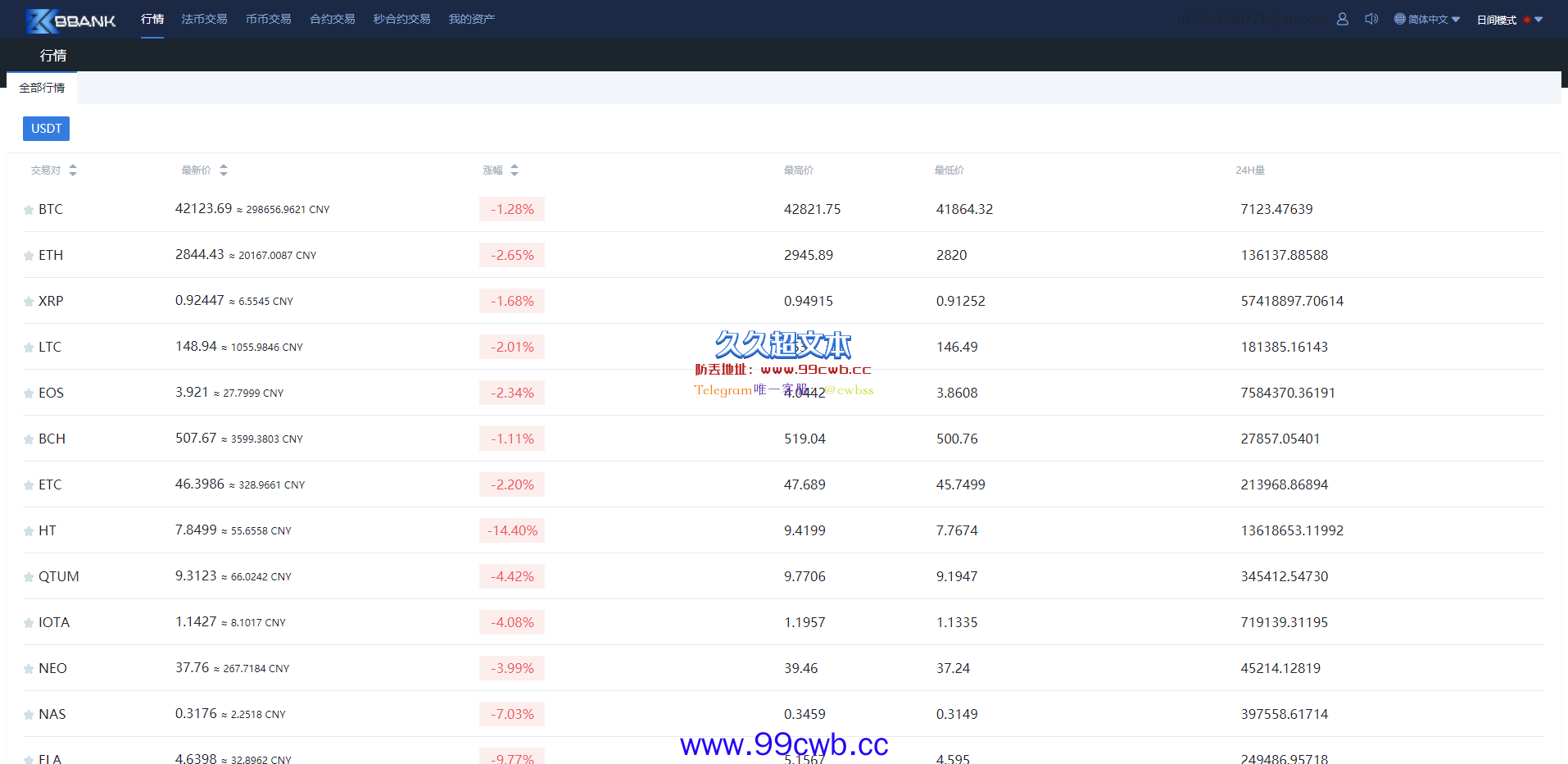The height and width of the screenshot is (764, 1568).
Task: Click ETH change badge -2.65%
Action: pyautogui.click(x=512, y=255)
